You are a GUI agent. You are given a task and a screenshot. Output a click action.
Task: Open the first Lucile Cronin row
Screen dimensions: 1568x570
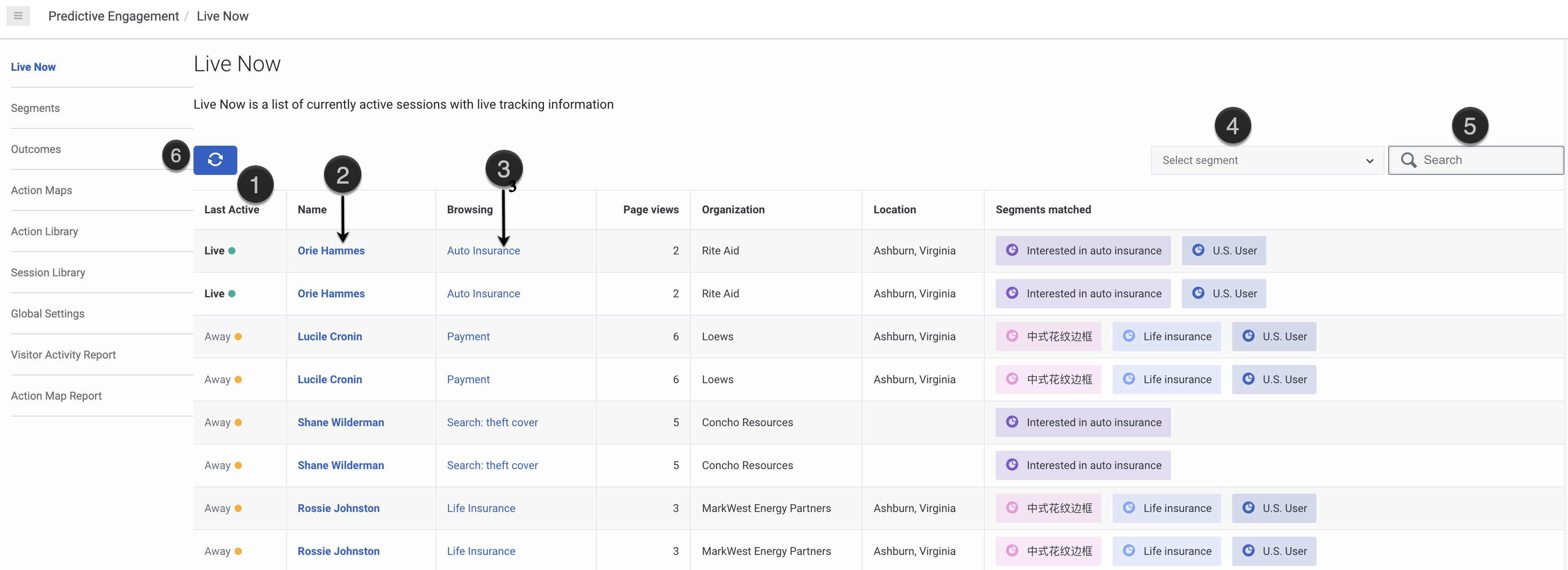[330, 336]
